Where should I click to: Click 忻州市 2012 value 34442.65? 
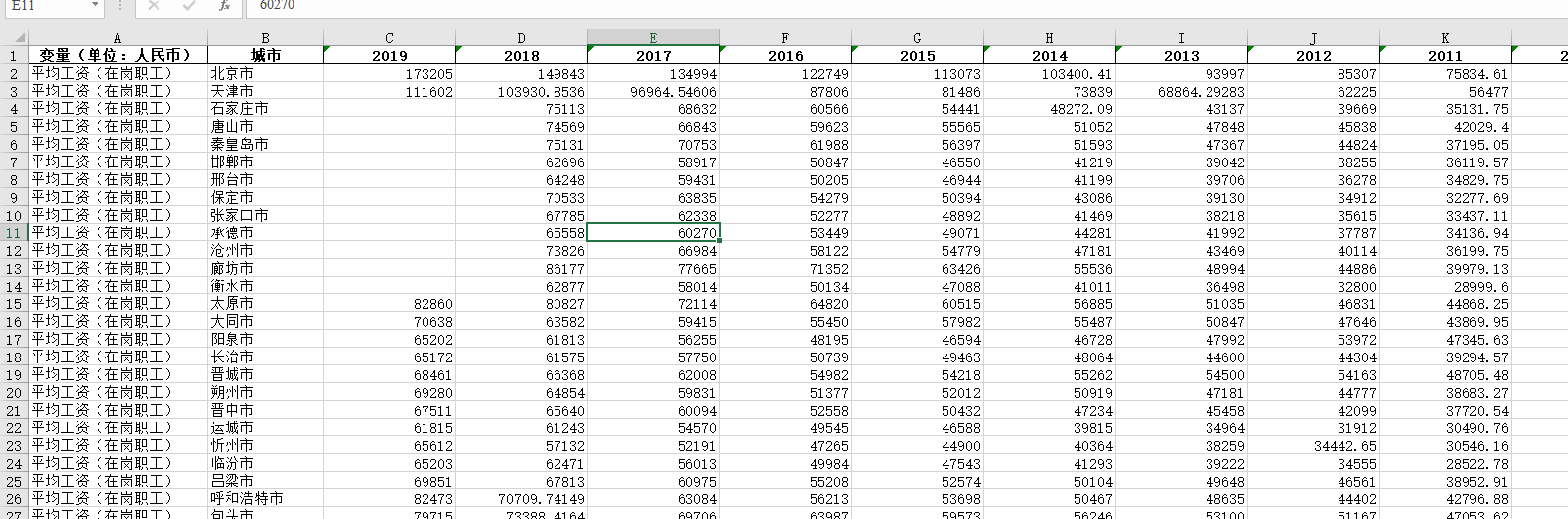coord(1313,445)
